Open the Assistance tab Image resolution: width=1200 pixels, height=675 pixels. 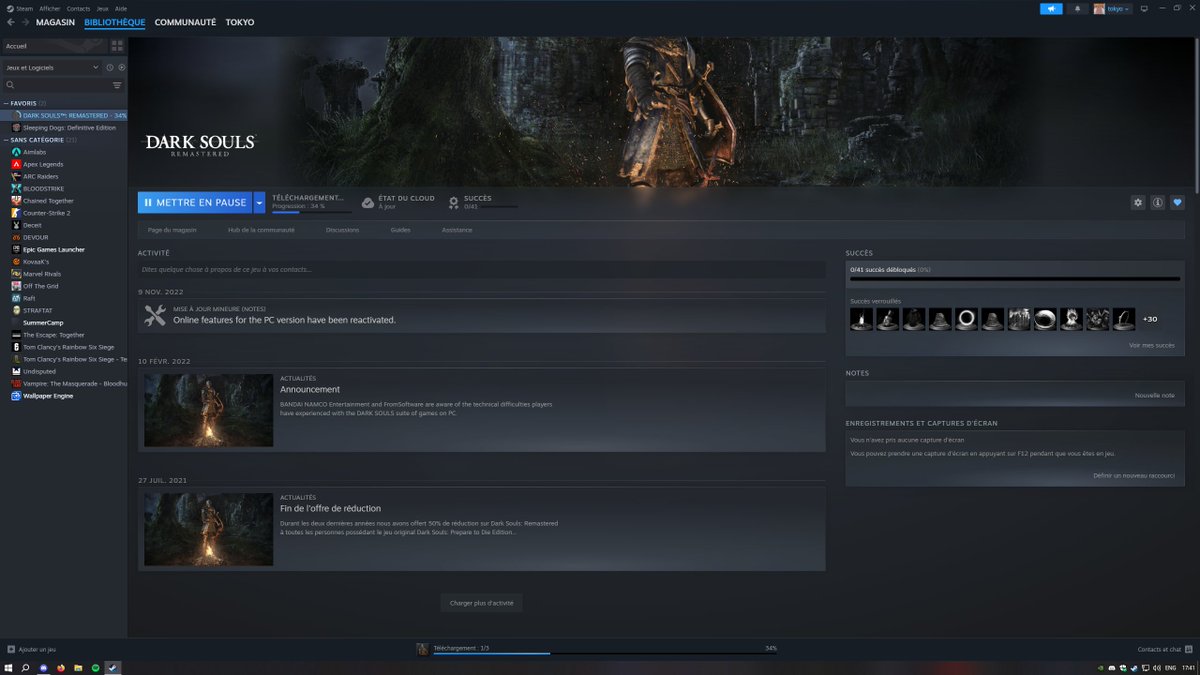click(457, 230)
